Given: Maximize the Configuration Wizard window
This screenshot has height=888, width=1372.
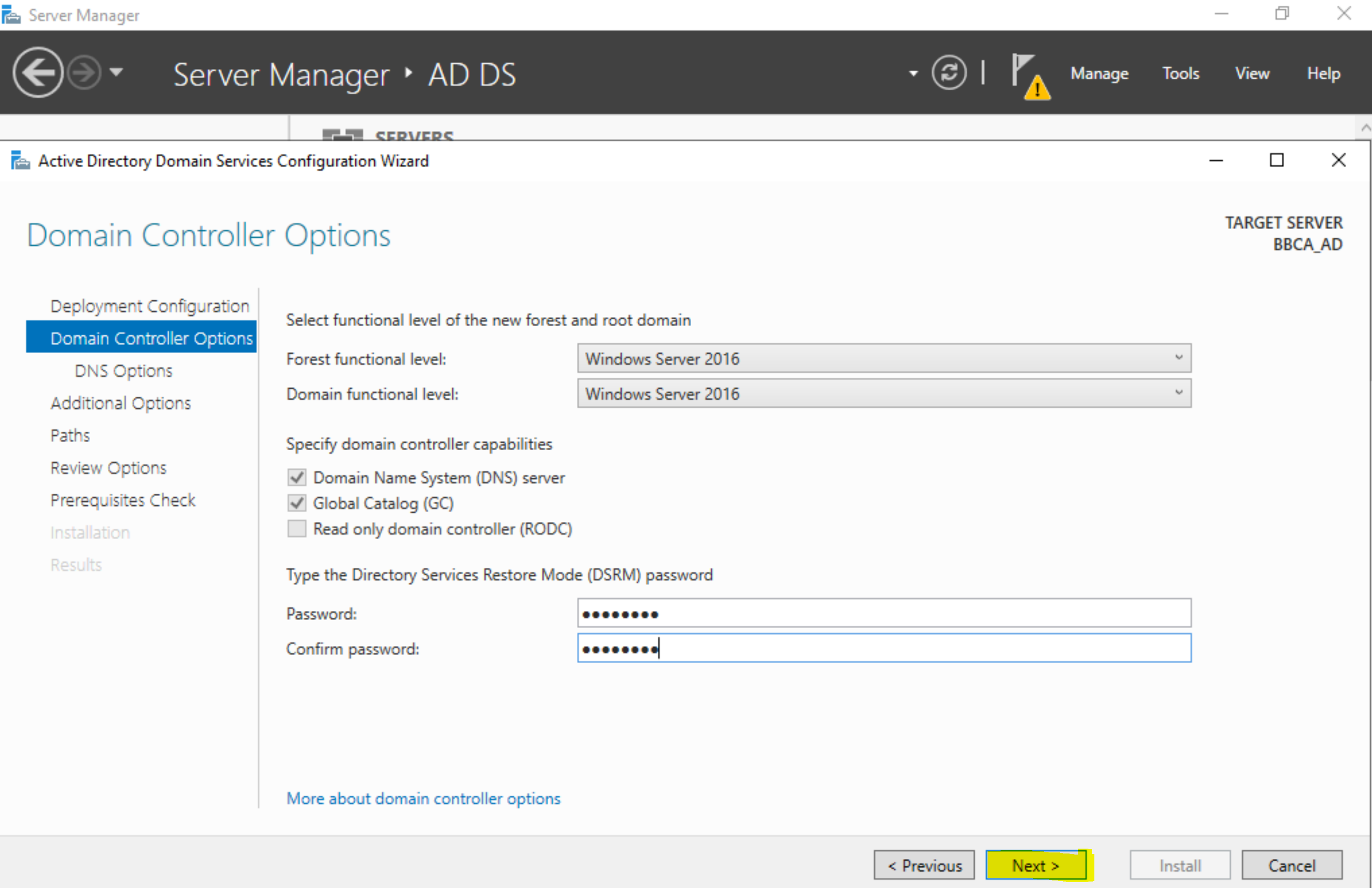Looking at the screenshot, I should pyautogui.click(x=1277, y=160).
